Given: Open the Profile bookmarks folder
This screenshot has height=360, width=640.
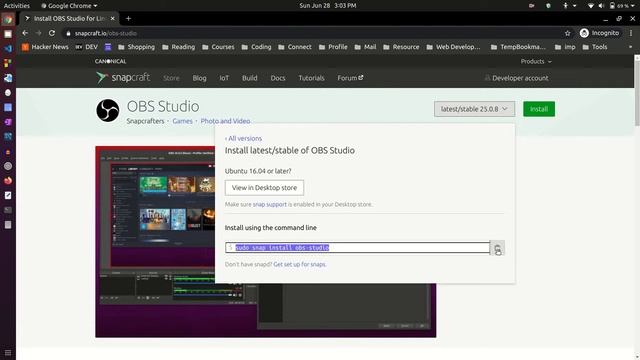Looking at the screenshot, I should point(333,47).
